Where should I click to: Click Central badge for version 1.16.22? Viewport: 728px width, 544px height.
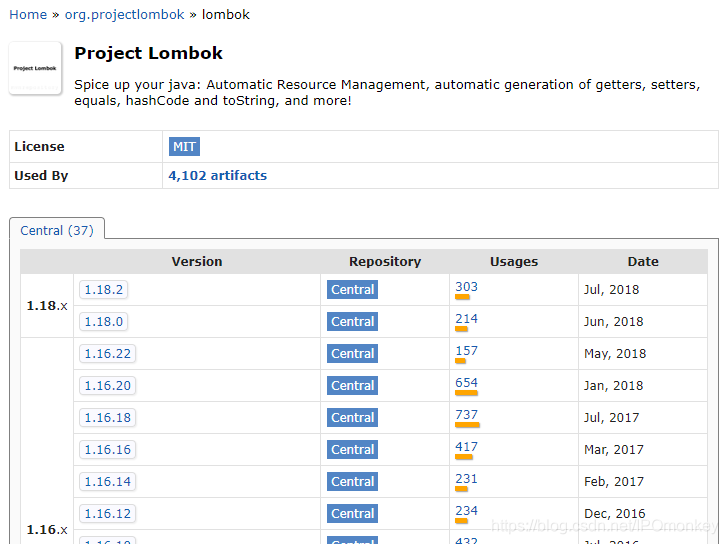click(352, 354)
